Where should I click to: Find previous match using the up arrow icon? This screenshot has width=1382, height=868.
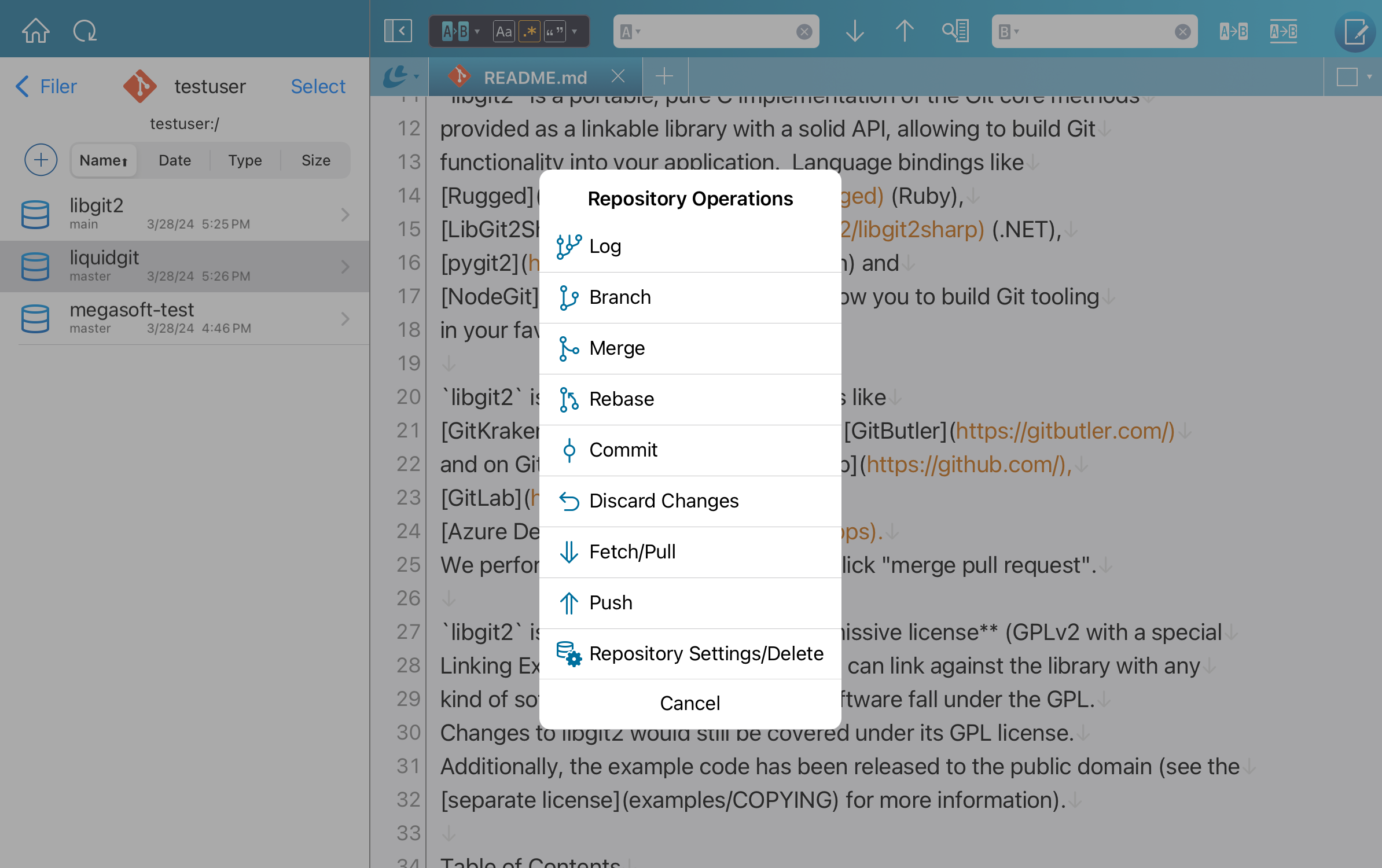(905, 31)
